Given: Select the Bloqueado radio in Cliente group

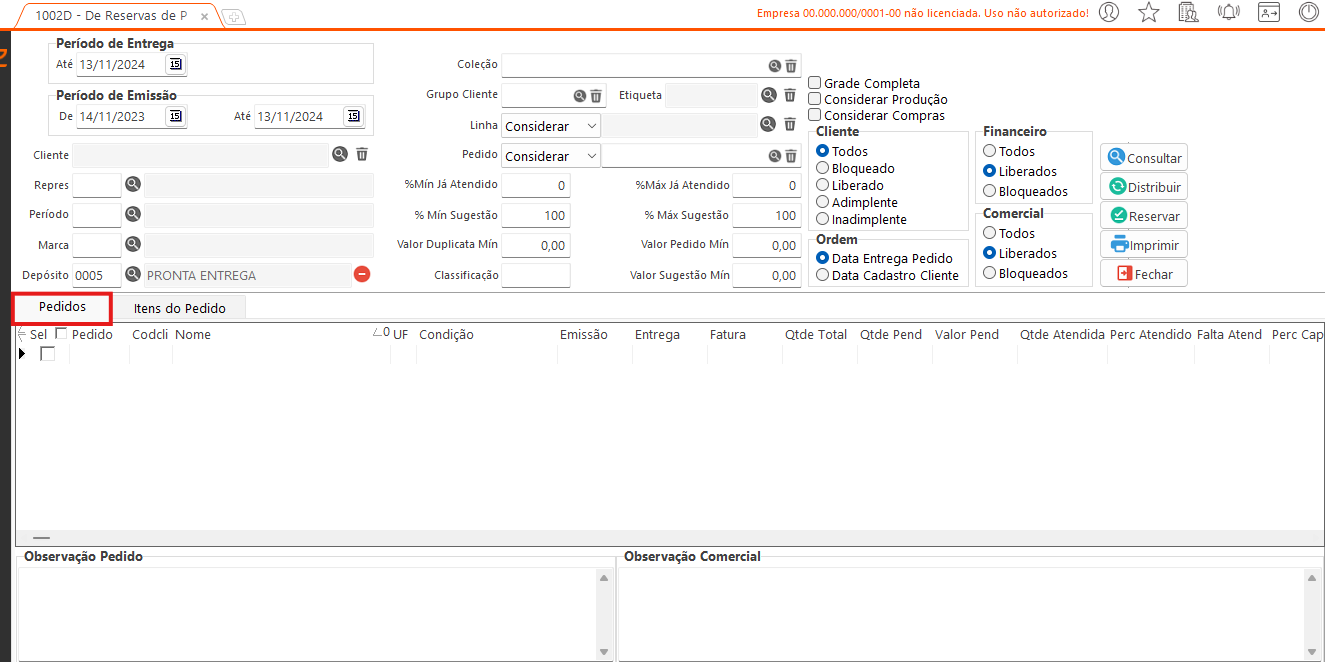Looking at the screenshot, I should (x=823, y=168).
